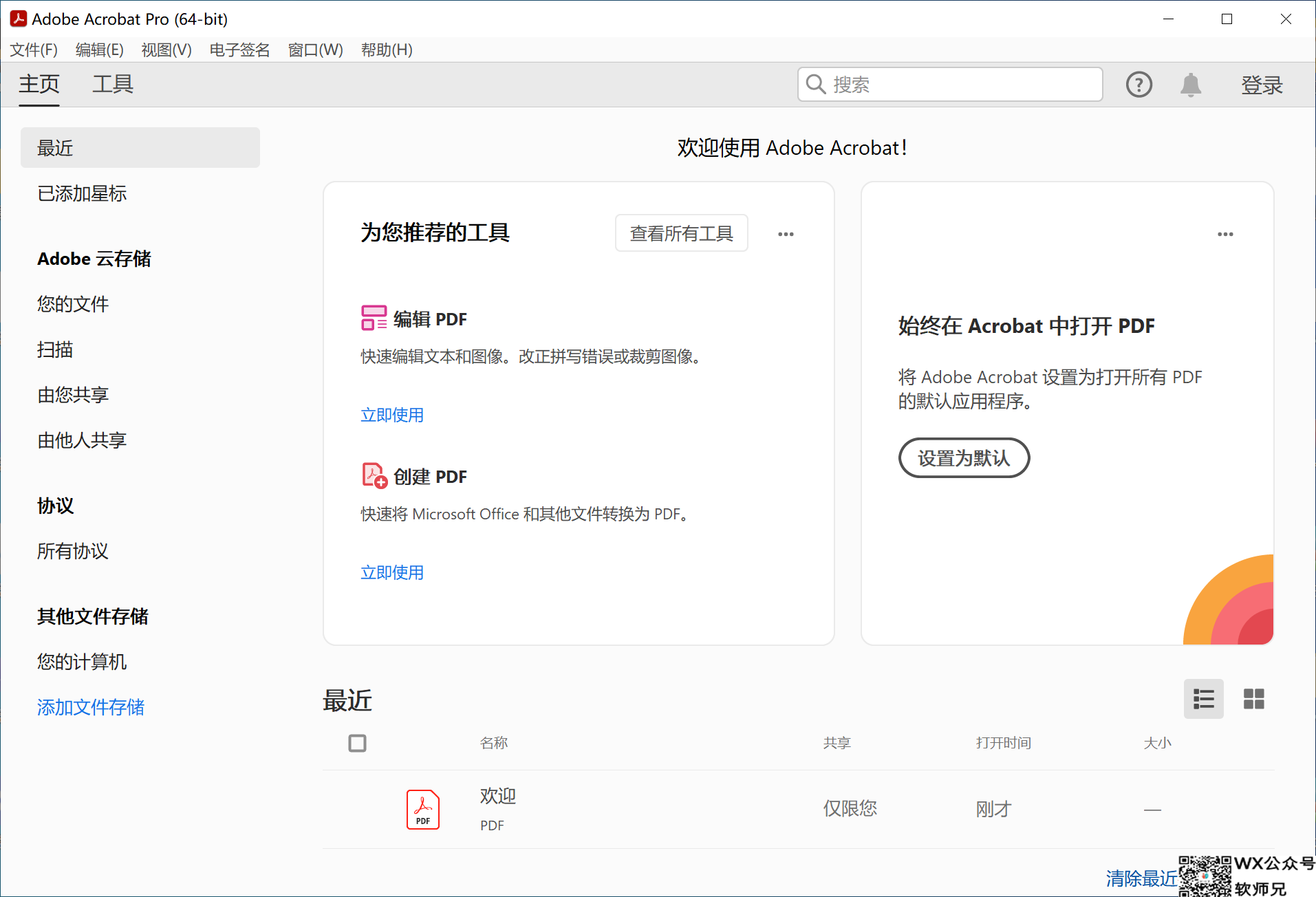Click the help question mark icon
Image resolution: width=1316 pixels, height=897 pixels.
point(1139,85)
